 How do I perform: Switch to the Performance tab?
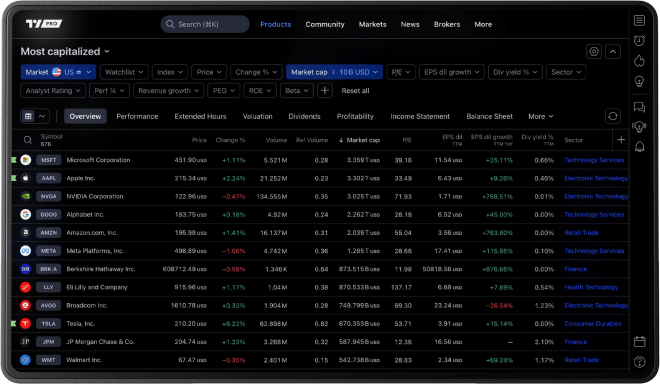tap(137, 116)
